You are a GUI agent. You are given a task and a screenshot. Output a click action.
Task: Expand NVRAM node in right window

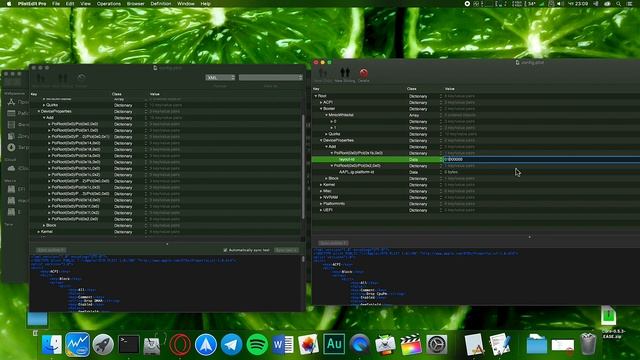[x=321, y=197]
